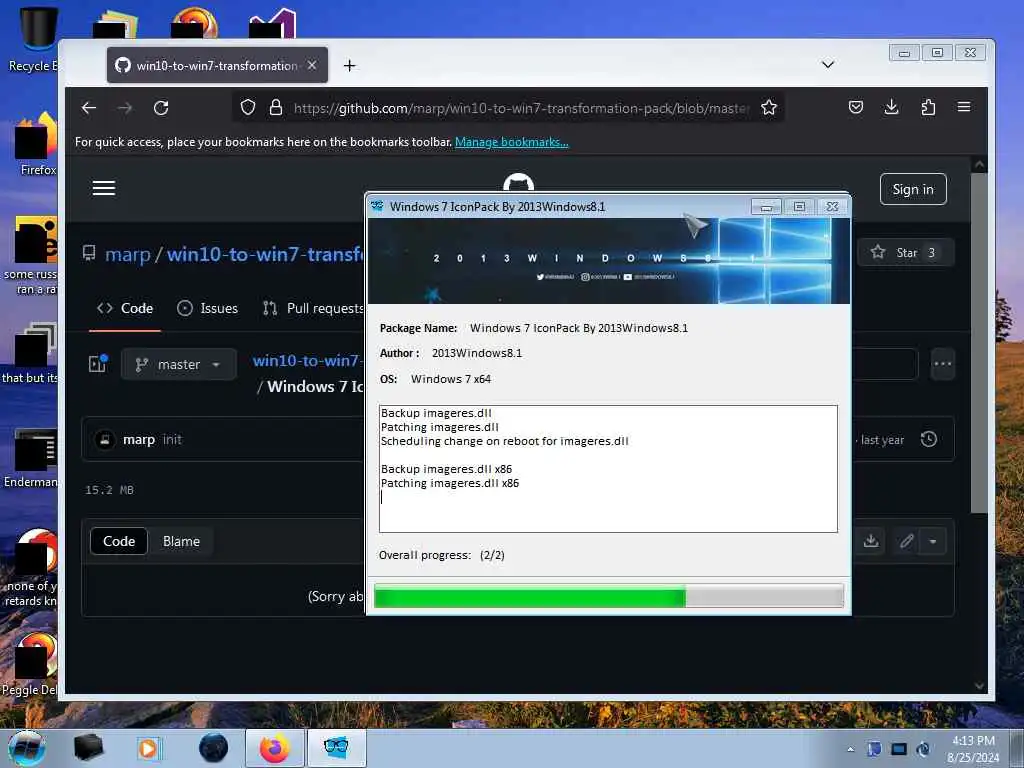Screen dimensions: 1024x768
Task: Go to GitHub homepage via Octocat logo
Action: pyautogui.click(x=519, y=183)
